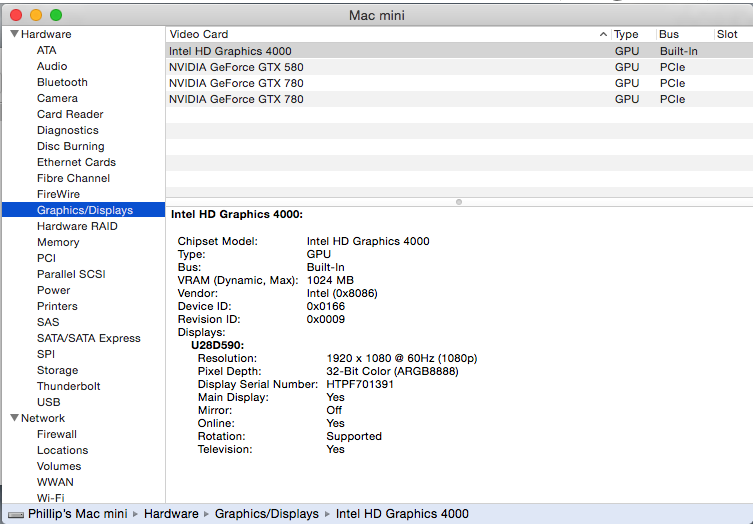Click Graphics/Displays in the path bar
753x524 pixels.
[x=267, y=514]
